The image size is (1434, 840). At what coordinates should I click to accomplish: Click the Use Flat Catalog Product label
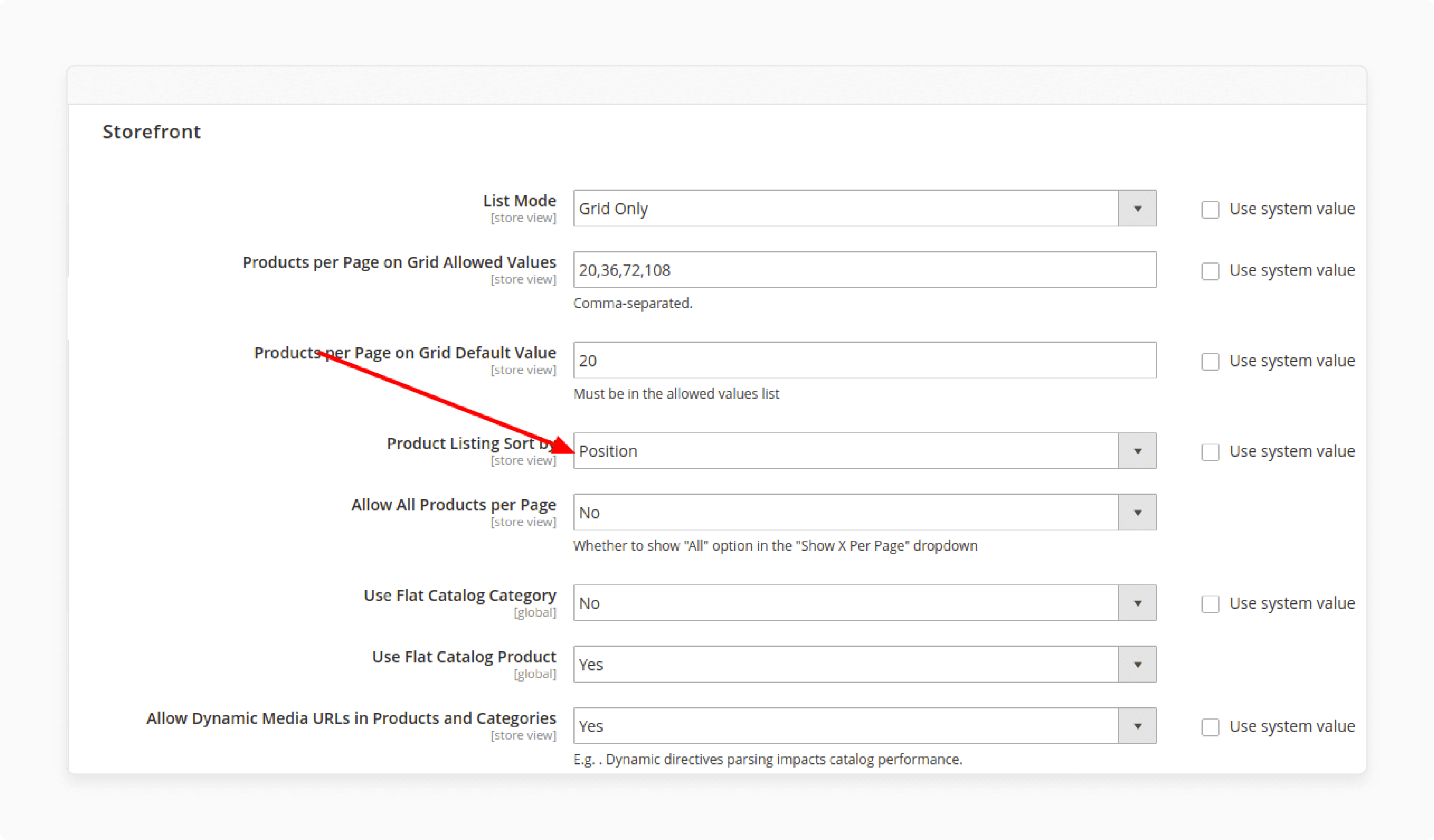pos(464,657)
